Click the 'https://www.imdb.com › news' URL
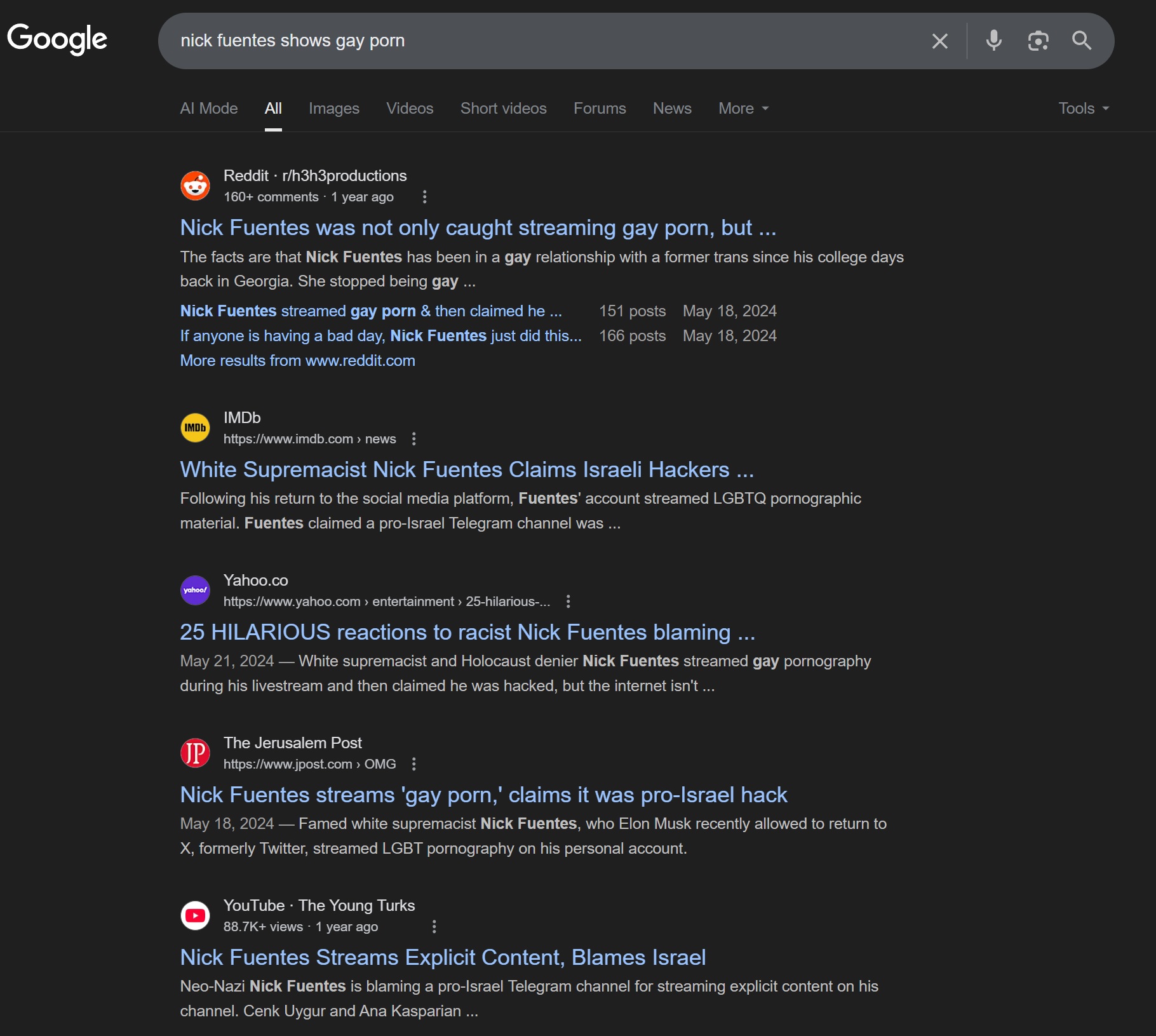This screenshot has height=1036, width=1156. click(x=309, y=439)
